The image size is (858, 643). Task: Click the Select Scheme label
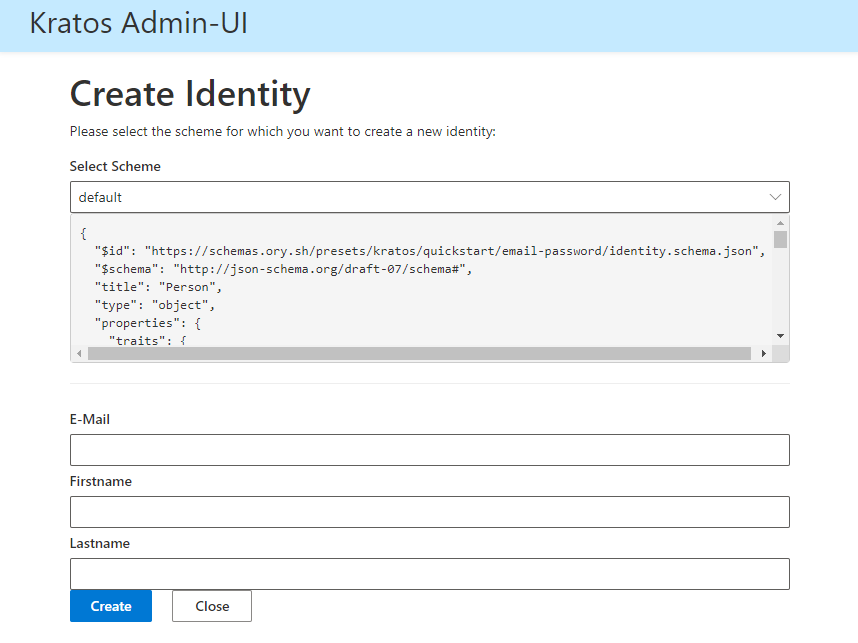pyautogui.click(x=115, y=166)
